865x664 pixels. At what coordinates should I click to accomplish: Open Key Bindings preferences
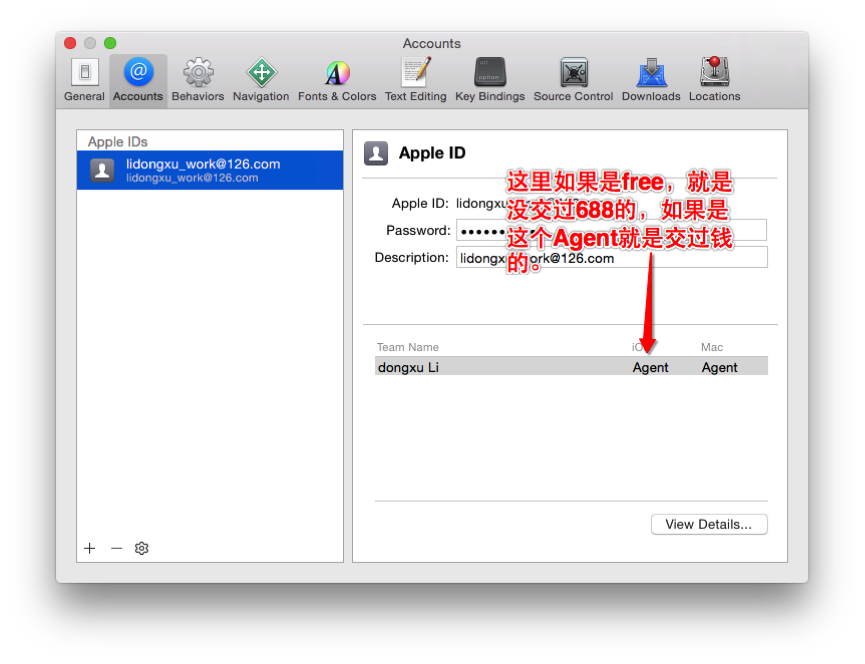[x=490, y=81]
